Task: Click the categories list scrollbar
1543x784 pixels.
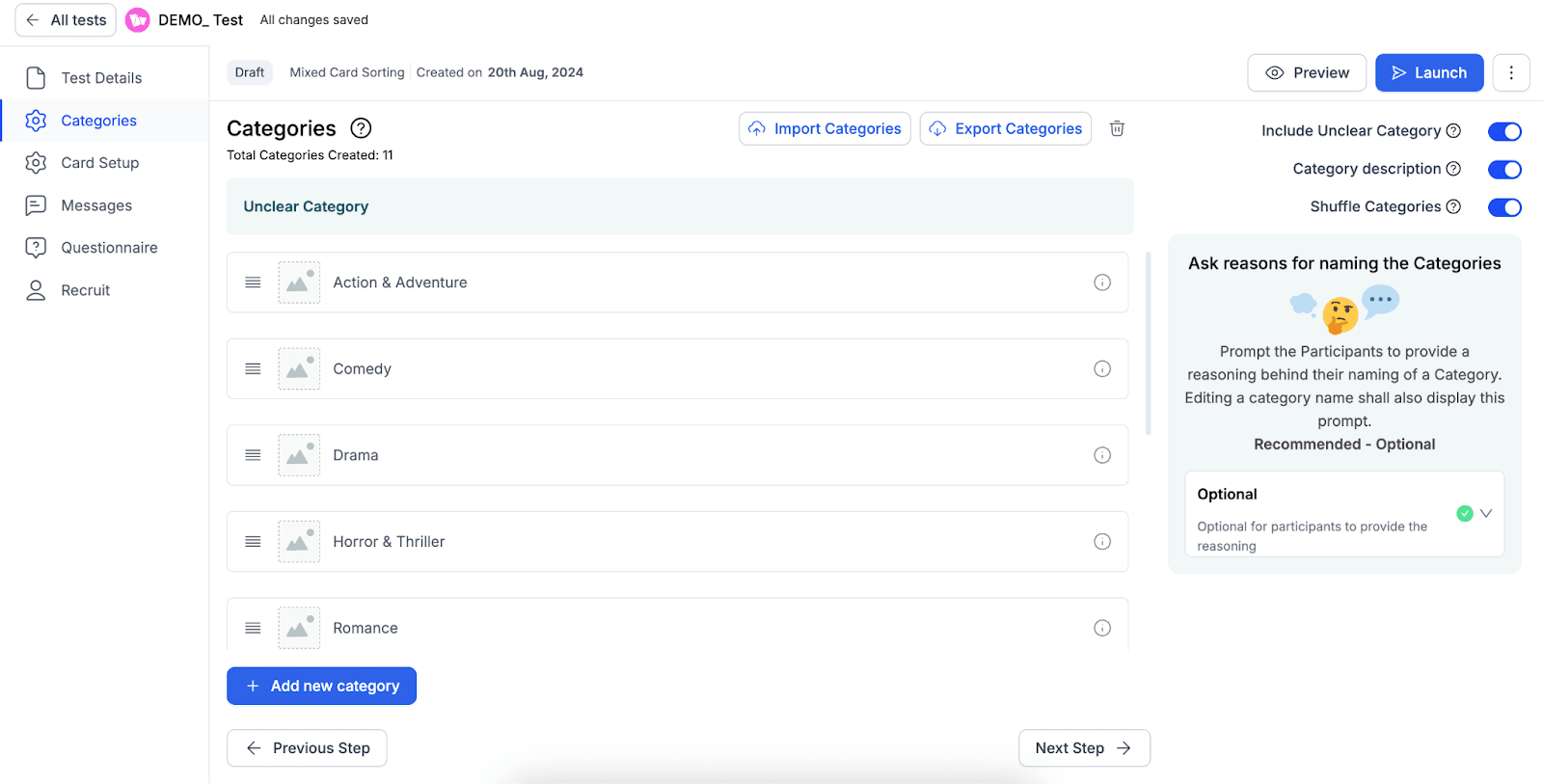Action: tap(1147, 343)
